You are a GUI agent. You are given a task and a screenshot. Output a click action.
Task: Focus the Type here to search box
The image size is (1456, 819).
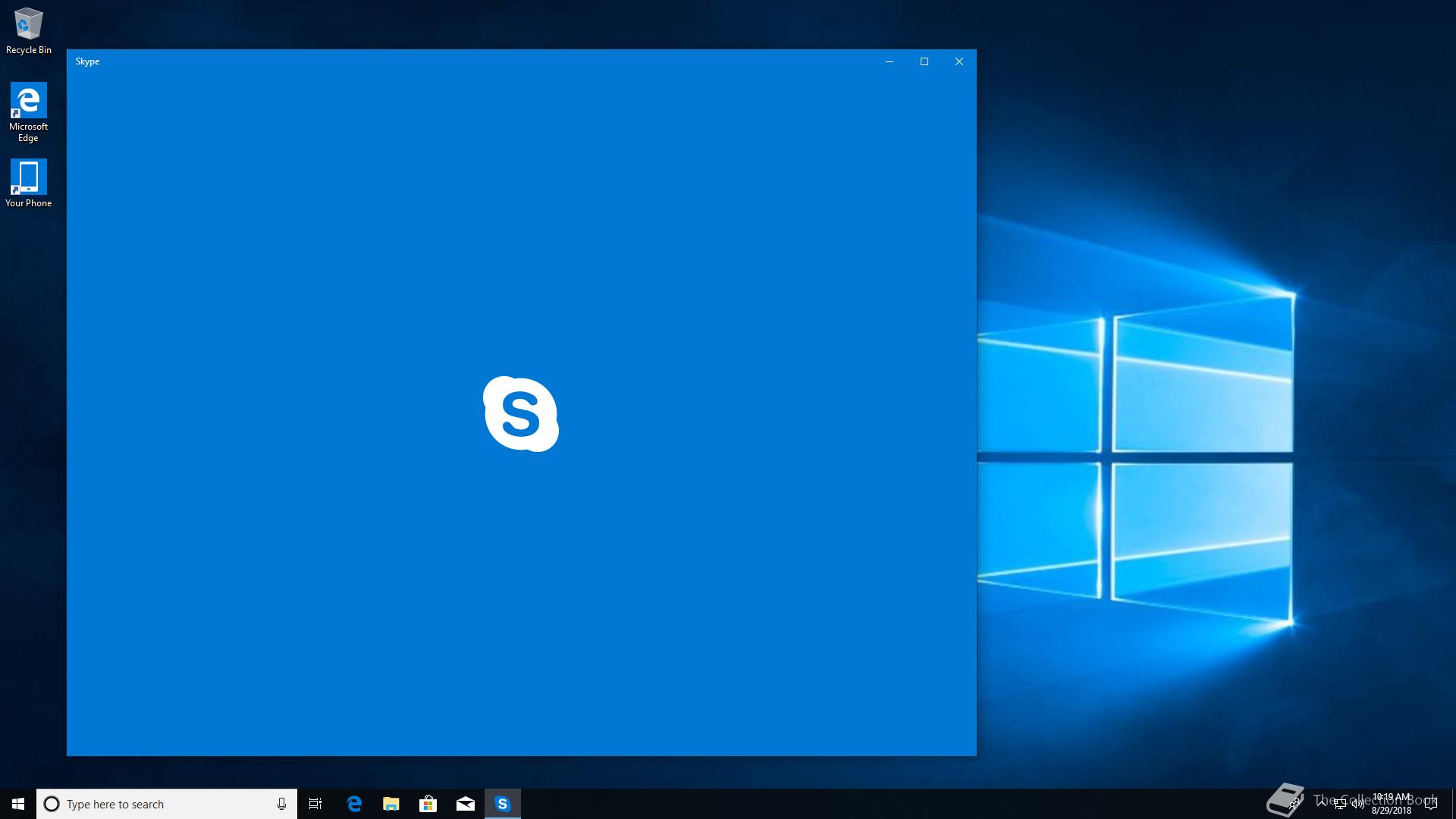pyautogui.click(x=167, y=804)
